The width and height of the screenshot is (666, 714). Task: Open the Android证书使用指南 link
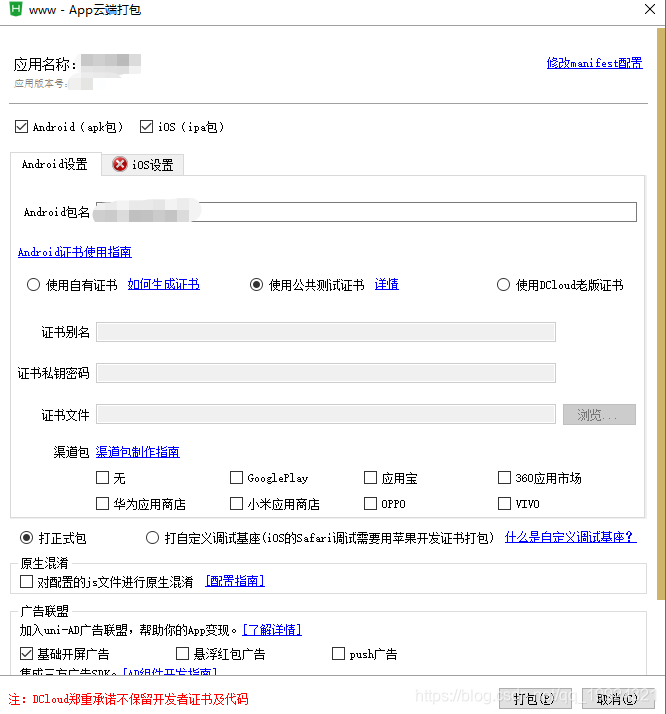[75, 252]
